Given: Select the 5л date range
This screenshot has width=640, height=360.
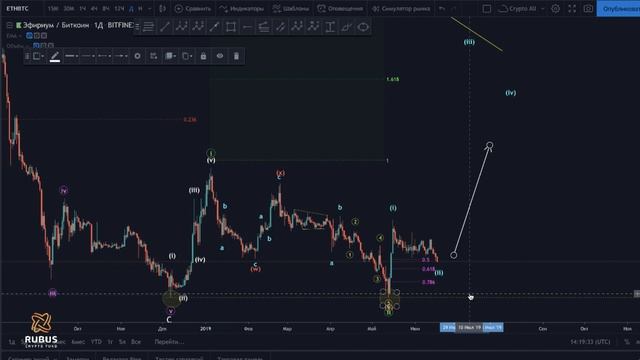Looking at the screenshot, I should pyautogui.click(x=122, y=342).
